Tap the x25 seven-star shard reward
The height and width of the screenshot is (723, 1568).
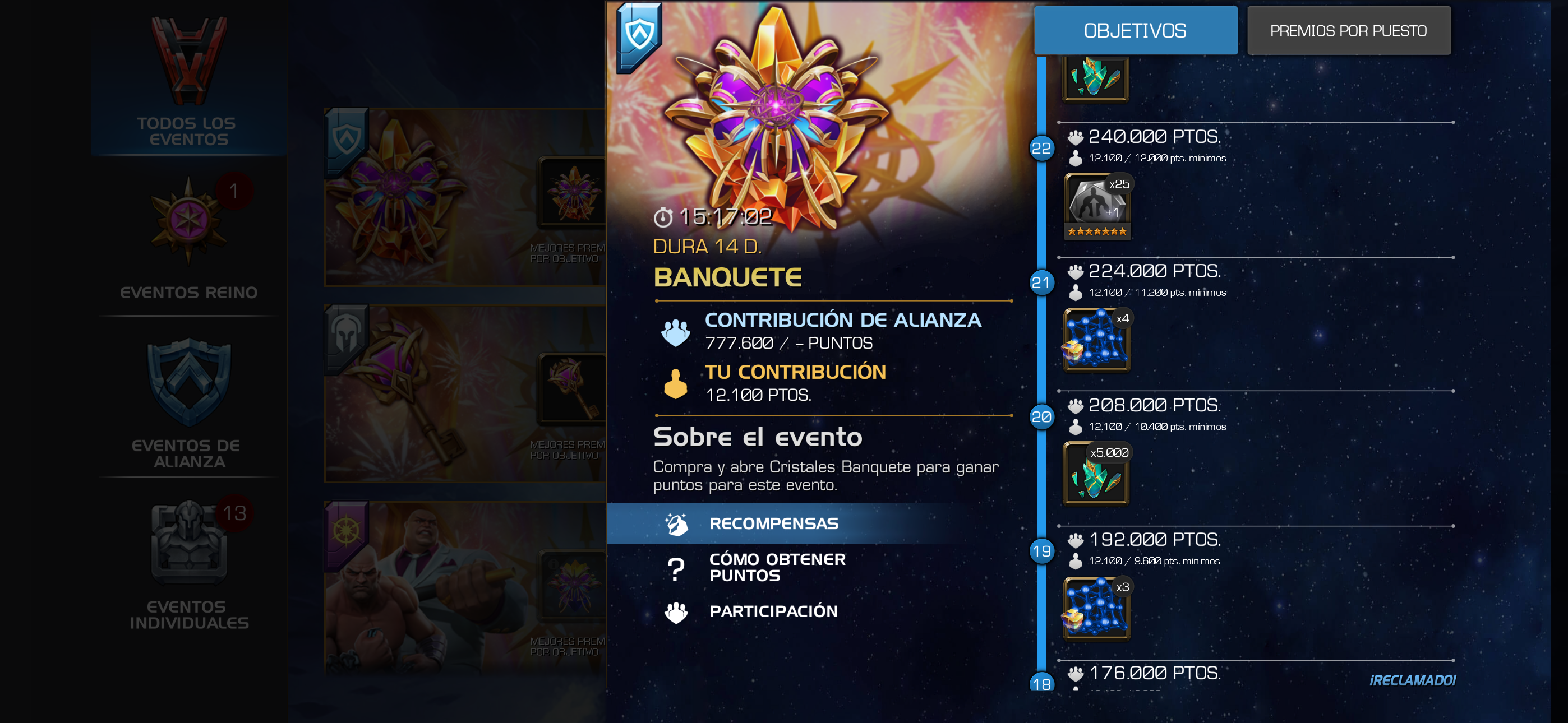(1097, 207)
